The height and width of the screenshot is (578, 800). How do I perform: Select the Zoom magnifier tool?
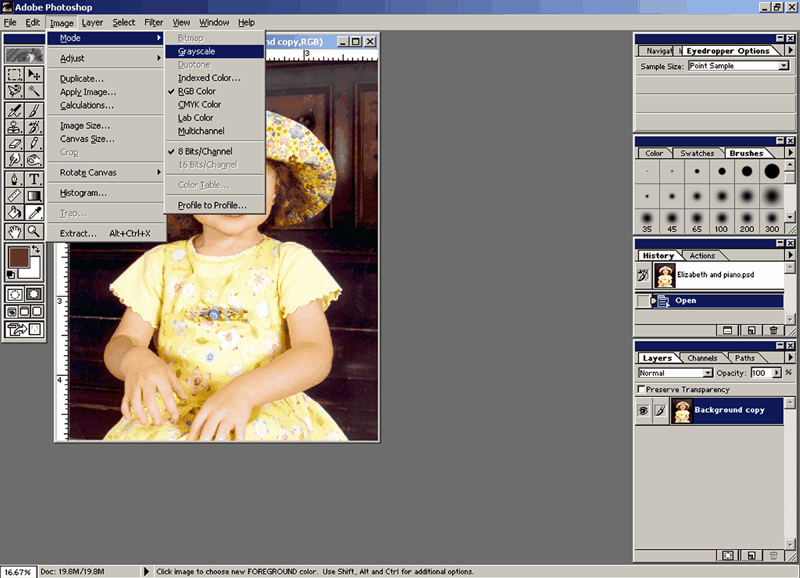(x=34, y=231)
